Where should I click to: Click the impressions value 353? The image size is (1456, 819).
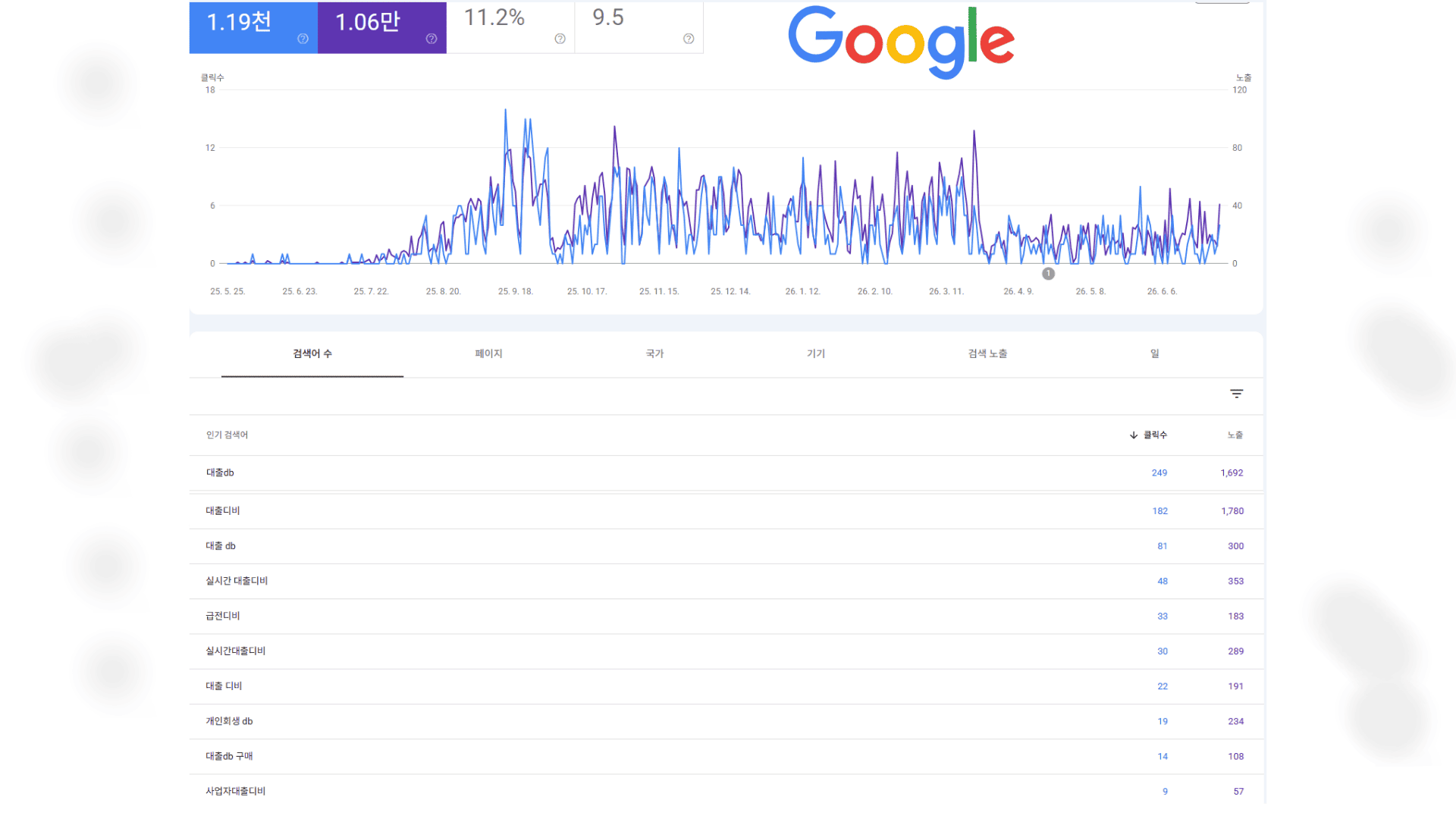pyautogui.click(x=1236, y=582)
